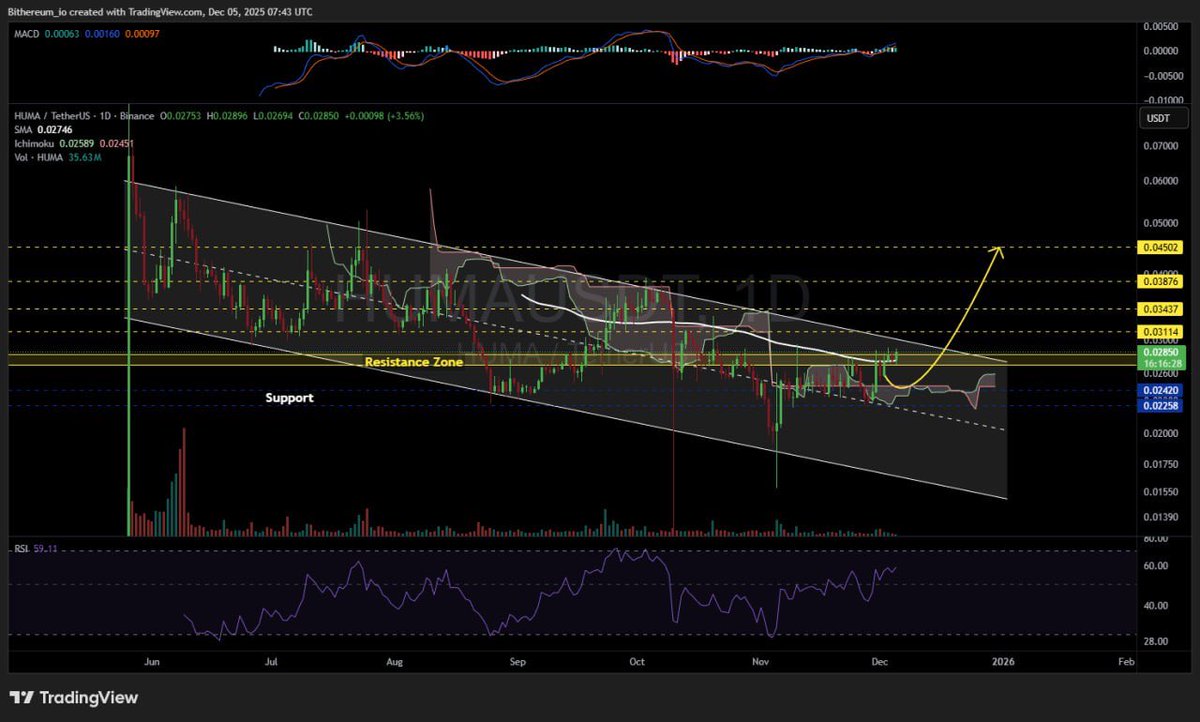Click the Sep label on time axis
The height and width of the screenshot is (722, 1200).
pos(517,662)
